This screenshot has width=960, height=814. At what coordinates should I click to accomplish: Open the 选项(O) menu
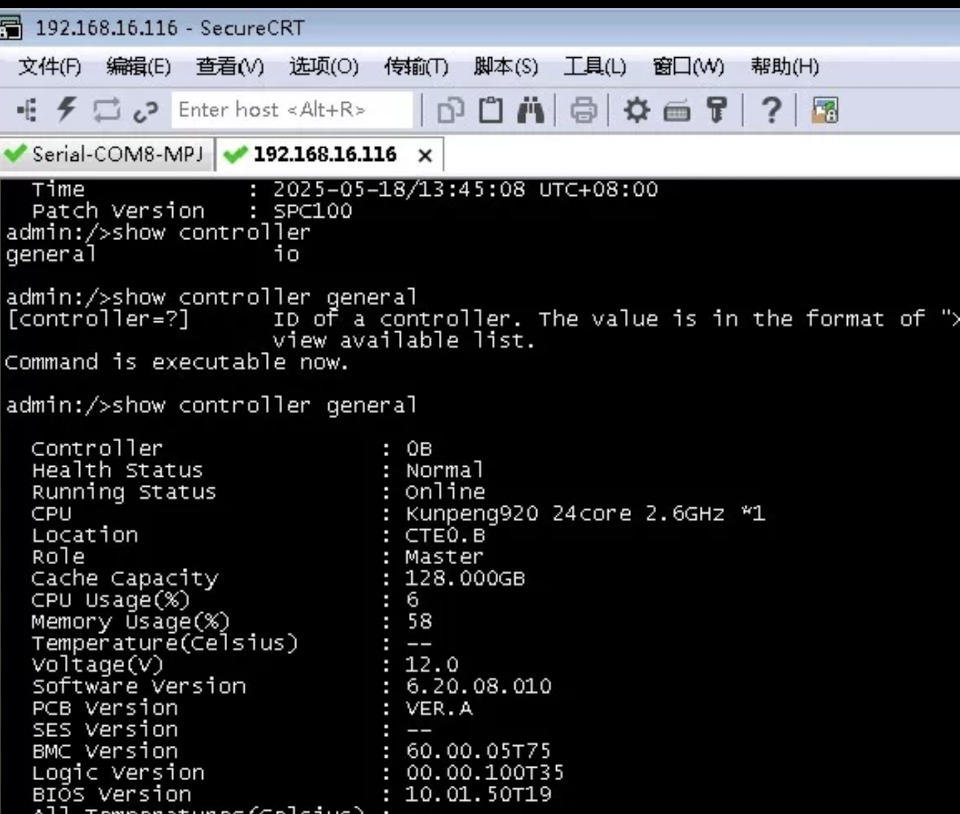(323, 67)
